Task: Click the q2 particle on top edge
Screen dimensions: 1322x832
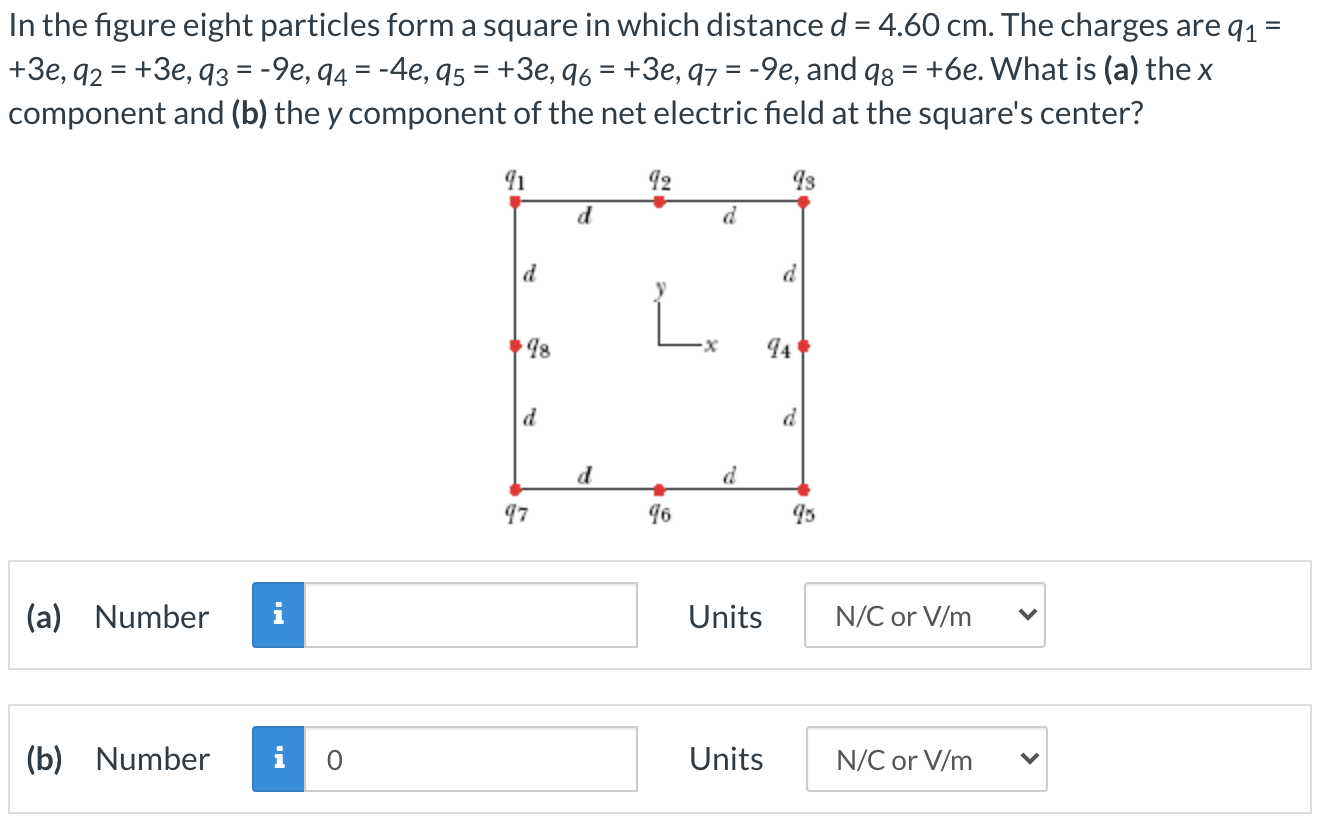Action: (658, 202)
